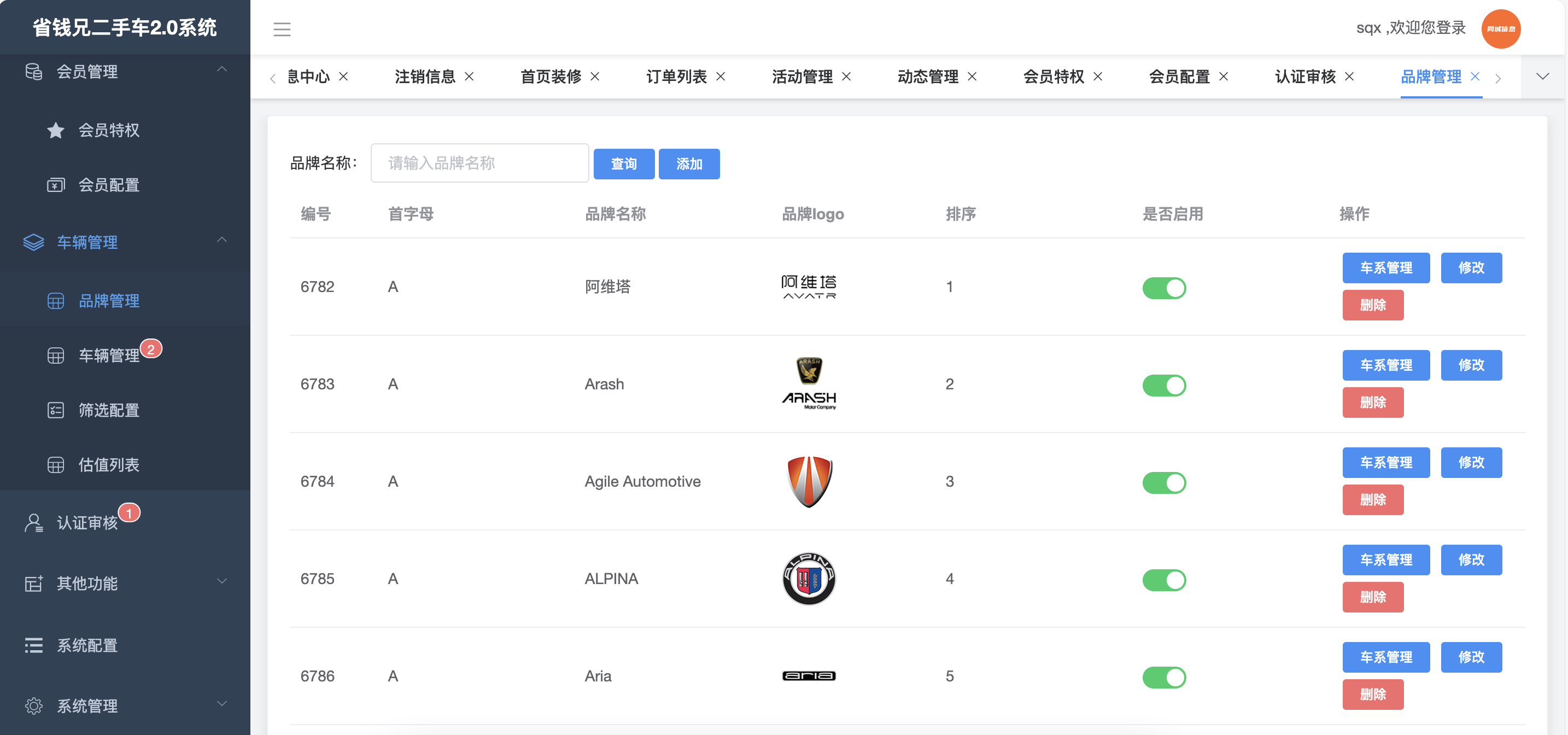Switch to the 首页装修 tab

(x=551, y=76)
